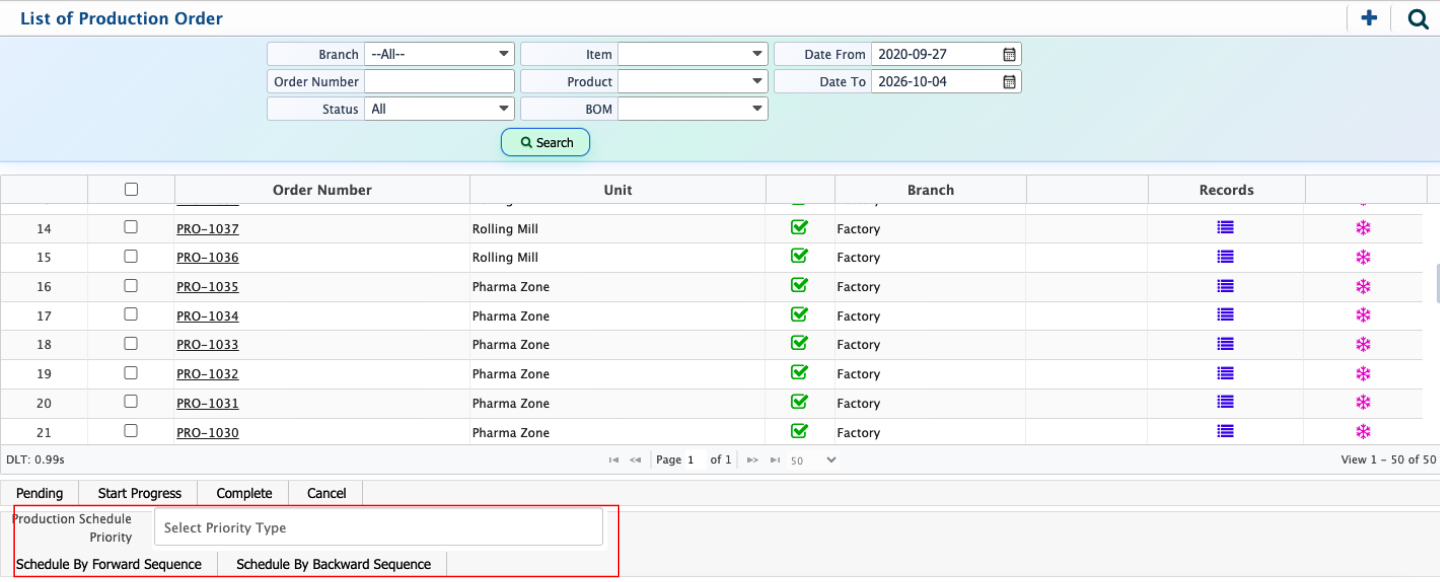Click the pink snowflake icon for PRO-1034

[1362, 315]
